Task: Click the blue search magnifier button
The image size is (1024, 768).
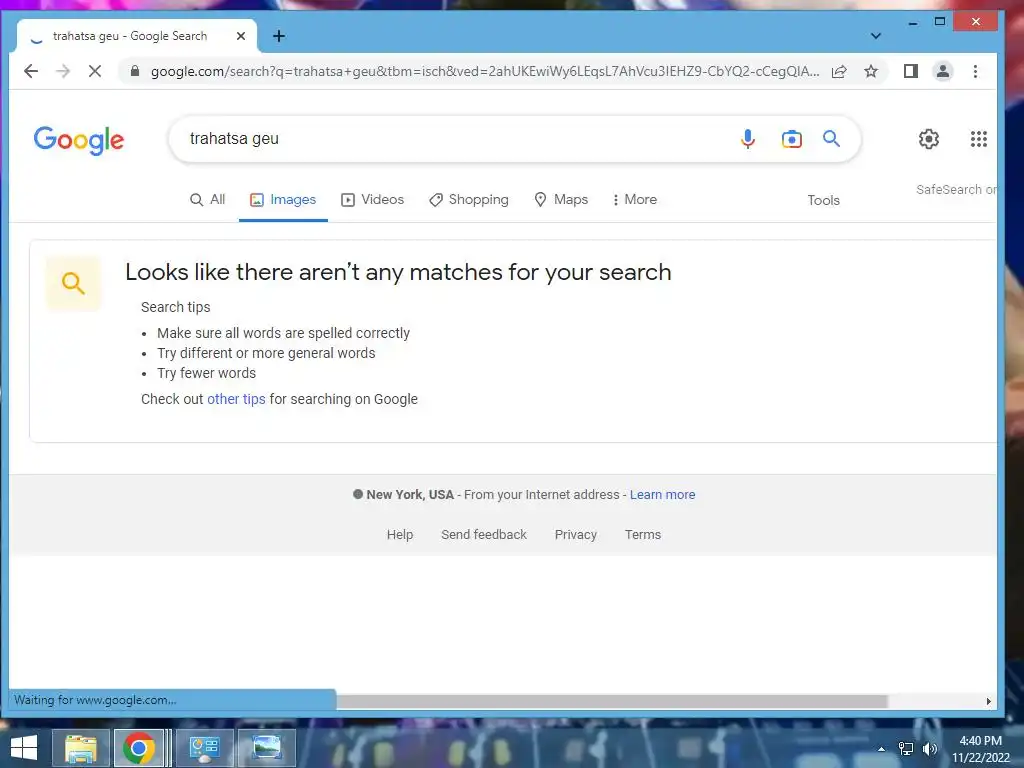Action: [831, 138]
